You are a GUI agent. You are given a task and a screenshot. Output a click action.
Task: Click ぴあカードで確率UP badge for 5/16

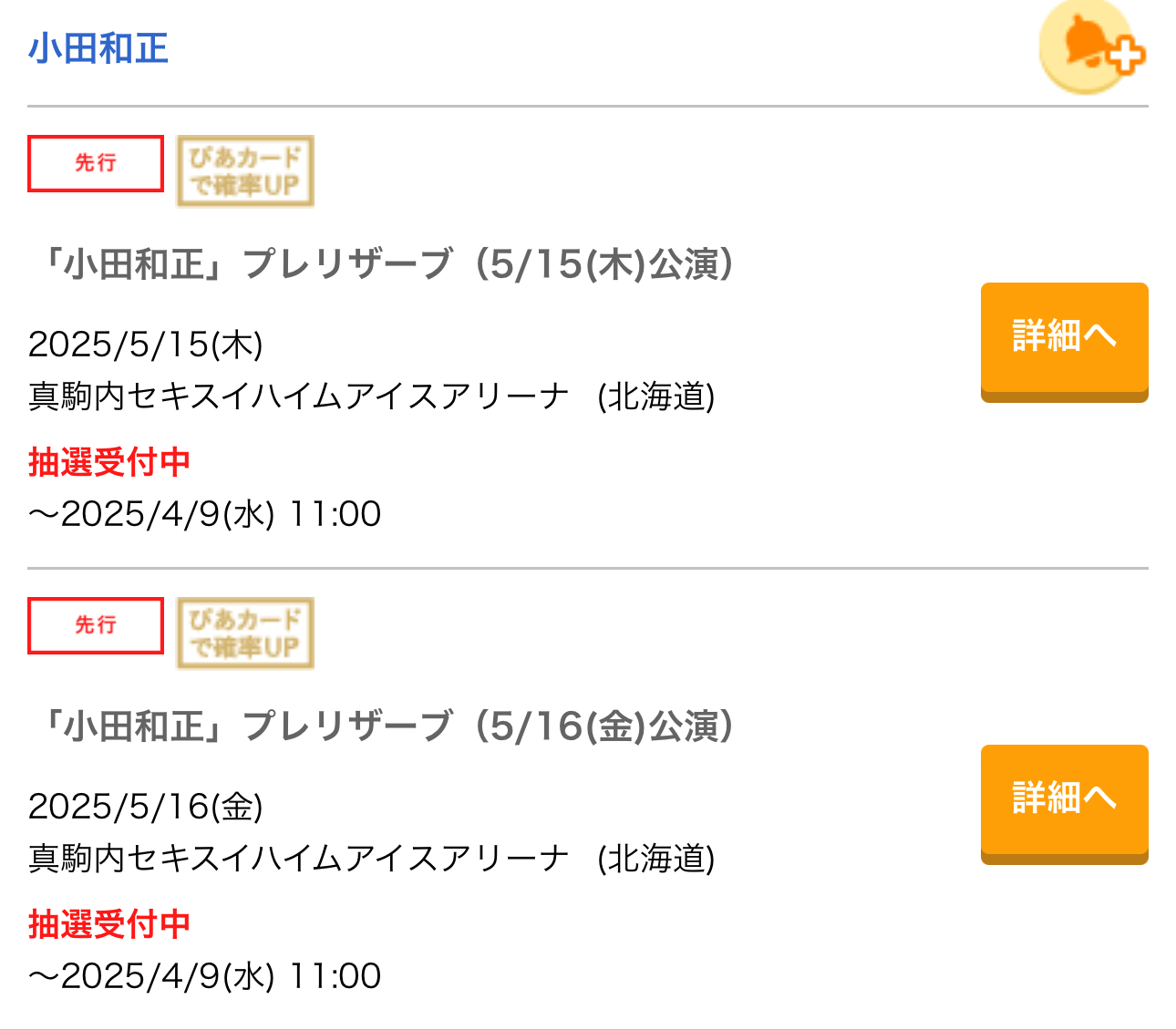pyautogui.click(x=245, y=633)
